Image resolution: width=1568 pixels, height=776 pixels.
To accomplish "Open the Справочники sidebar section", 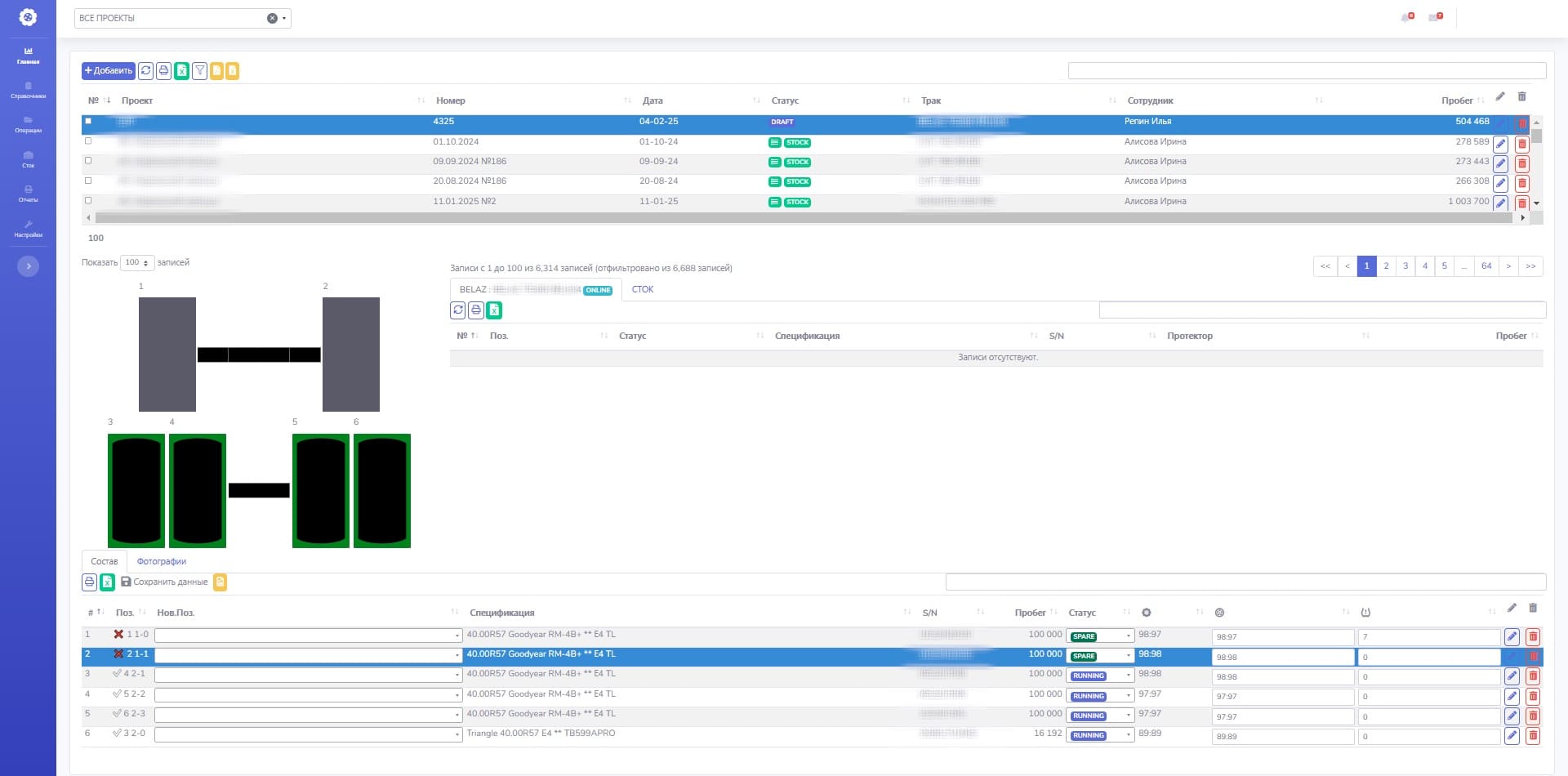I will 28,90.
